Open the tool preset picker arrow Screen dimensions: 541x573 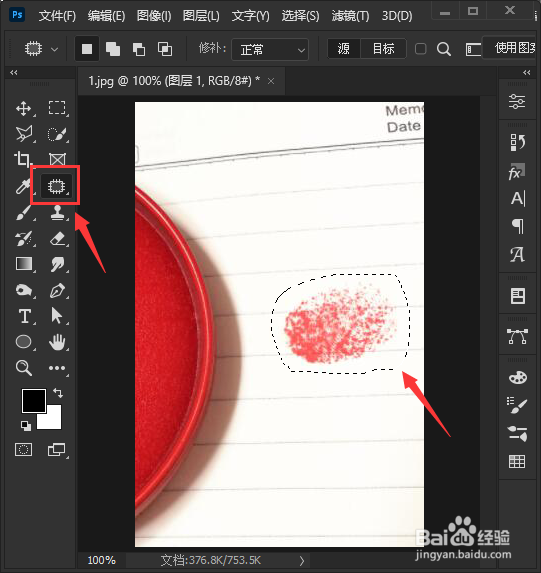coord(54,49)
